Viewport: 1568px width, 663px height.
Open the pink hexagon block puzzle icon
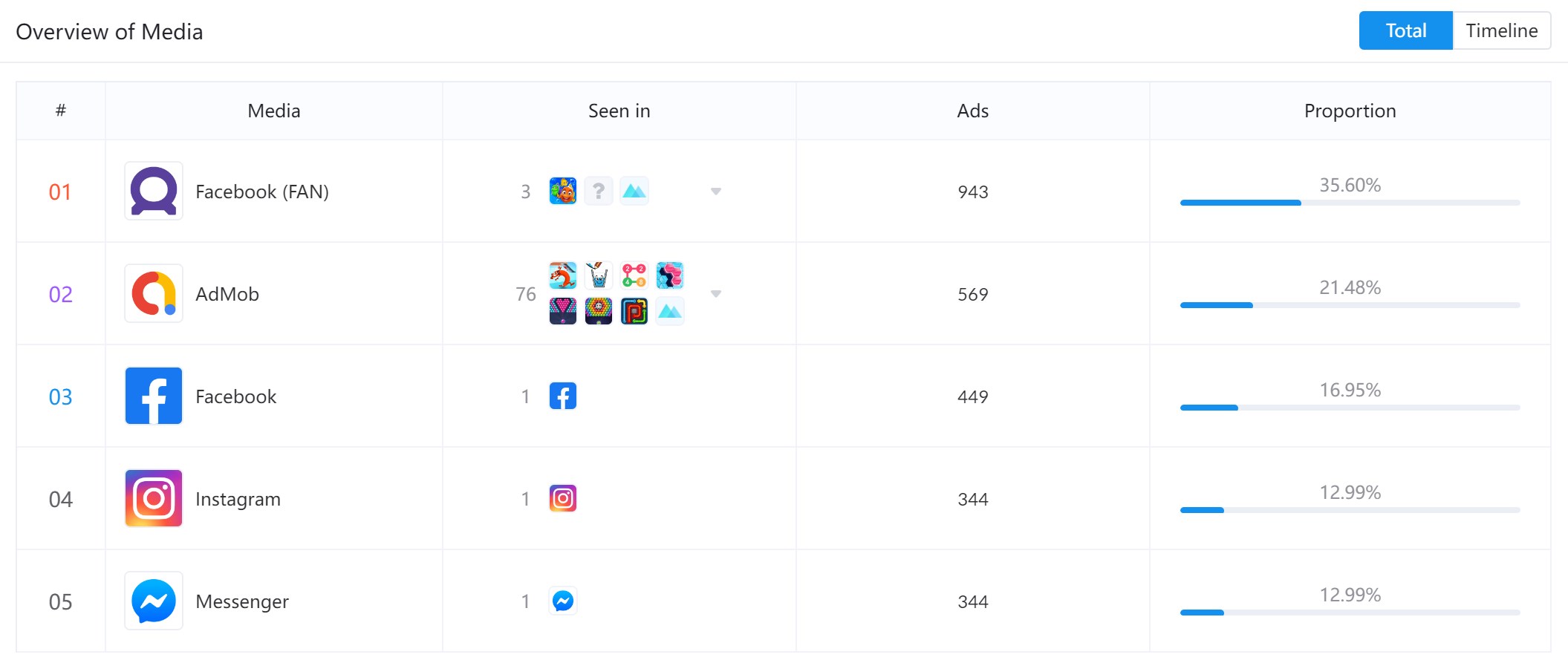pos(670,275)
